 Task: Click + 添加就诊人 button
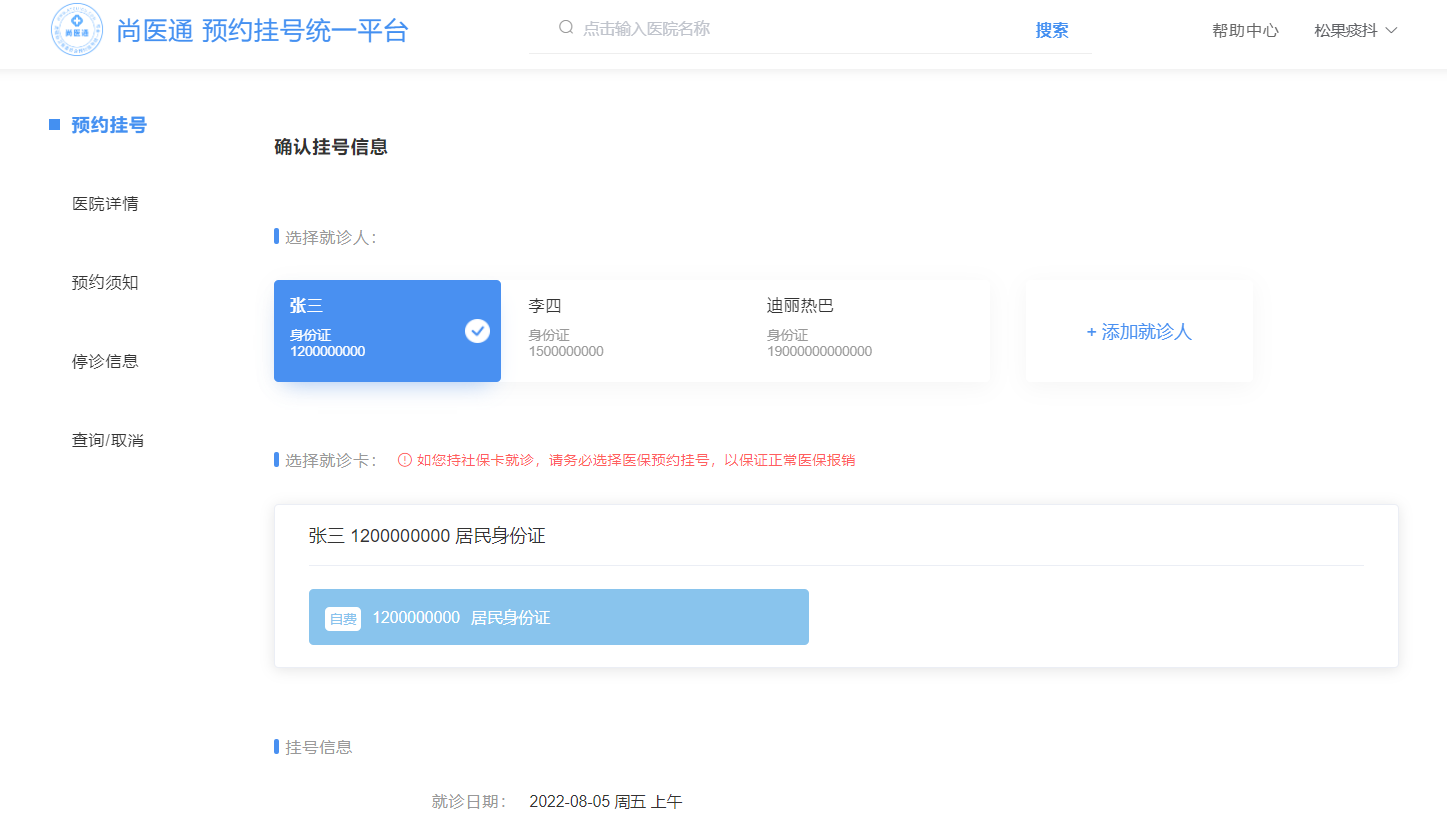pos(1139,332)
